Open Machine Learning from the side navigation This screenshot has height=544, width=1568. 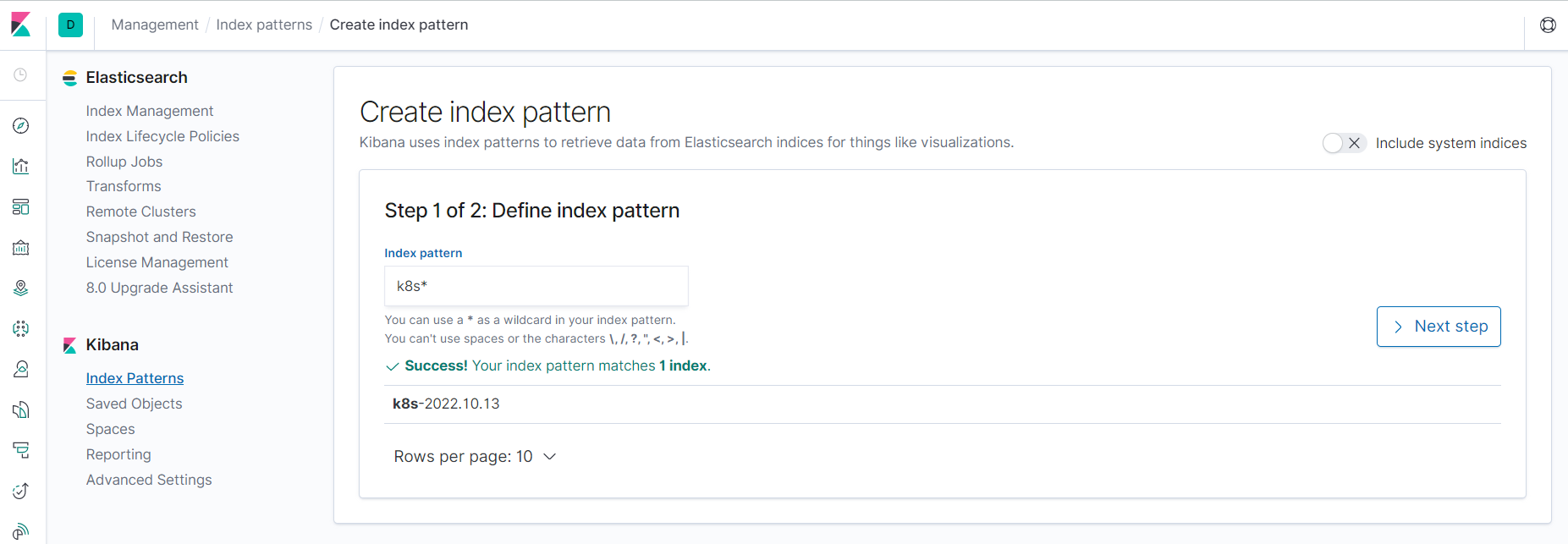click(21, 328)
